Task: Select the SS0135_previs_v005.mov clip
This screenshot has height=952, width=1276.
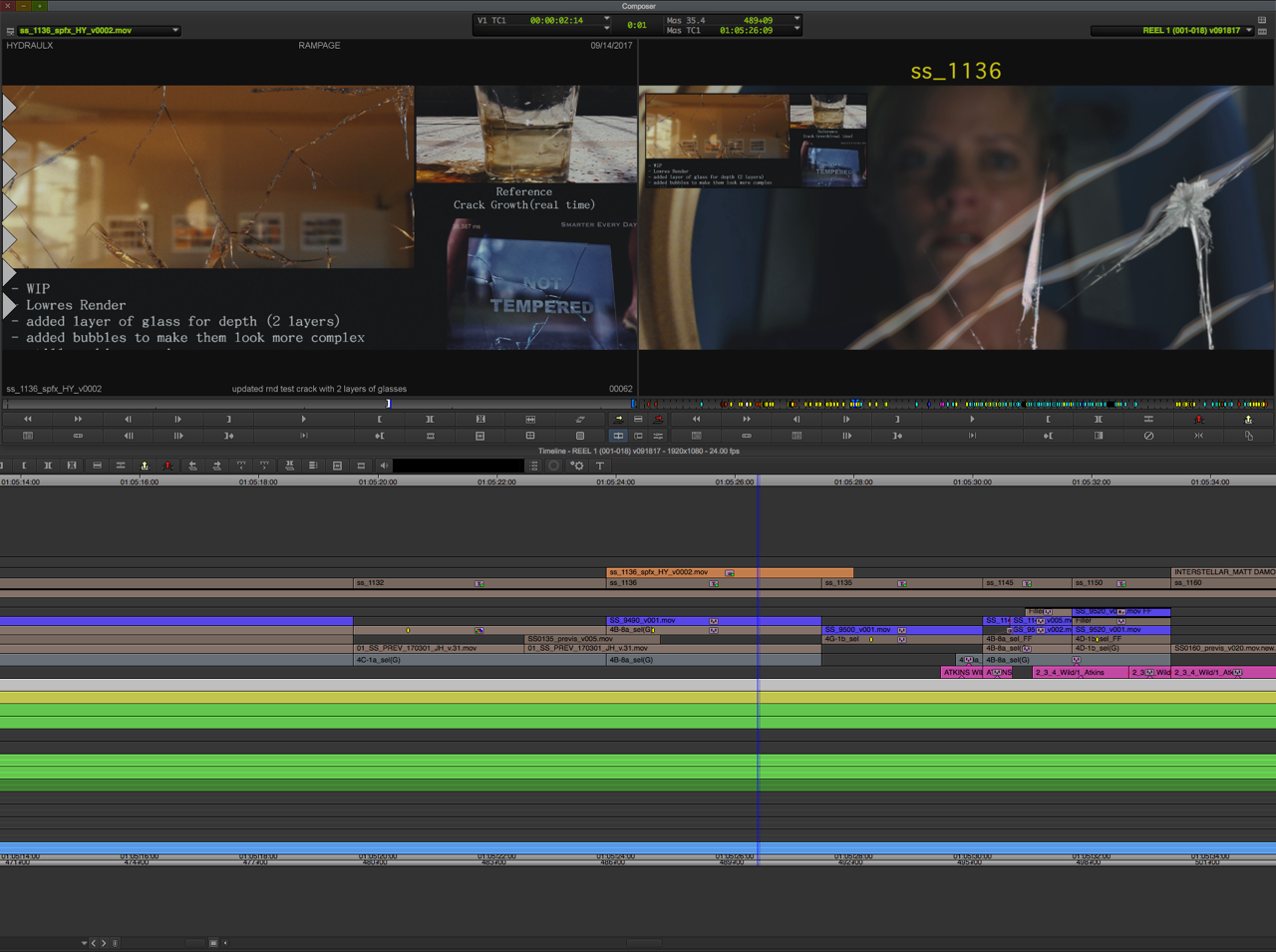Action: point(592,639)
